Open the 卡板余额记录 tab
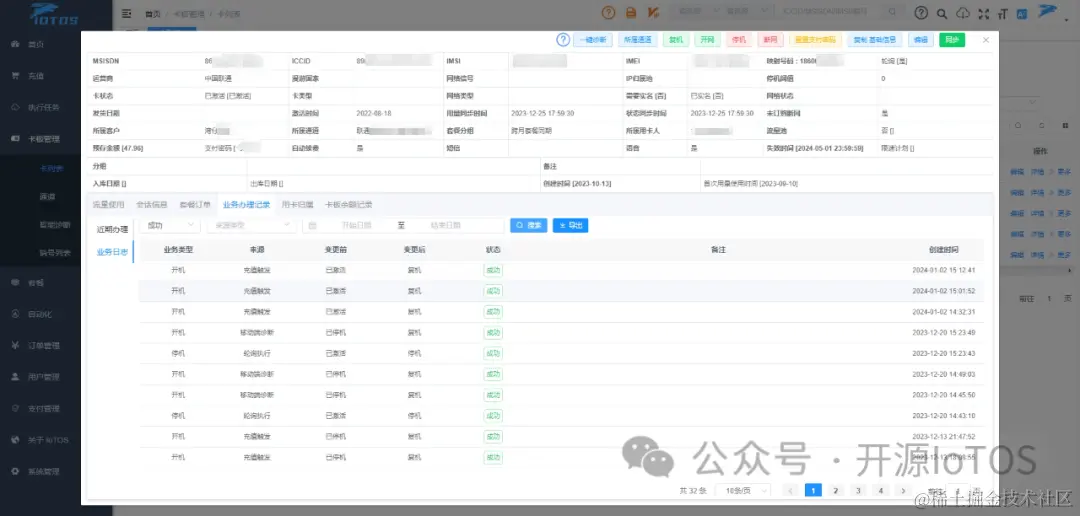Image resolution: width=1080 pixels, height=516 pixels. coord(349,205)
